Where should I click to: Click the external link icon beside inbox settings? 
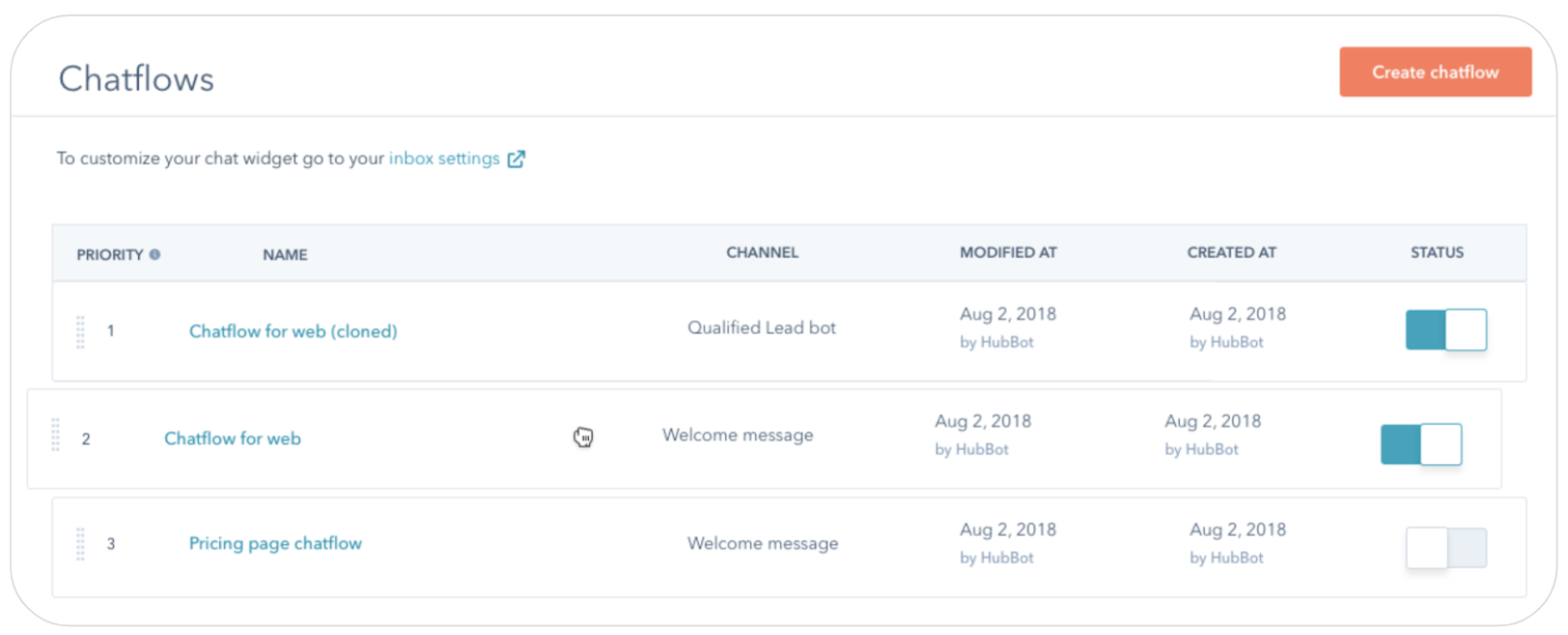[x=517, y=159]
